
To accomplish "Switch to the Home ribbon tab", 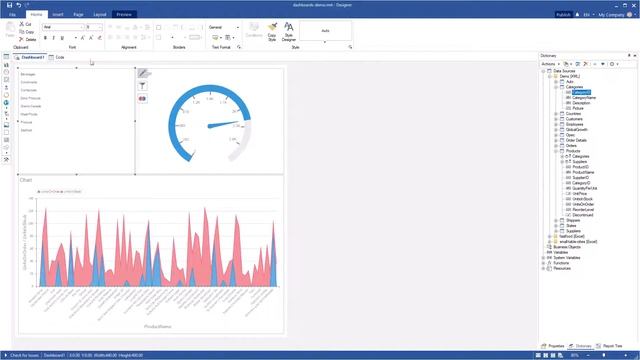I will 36,14.
